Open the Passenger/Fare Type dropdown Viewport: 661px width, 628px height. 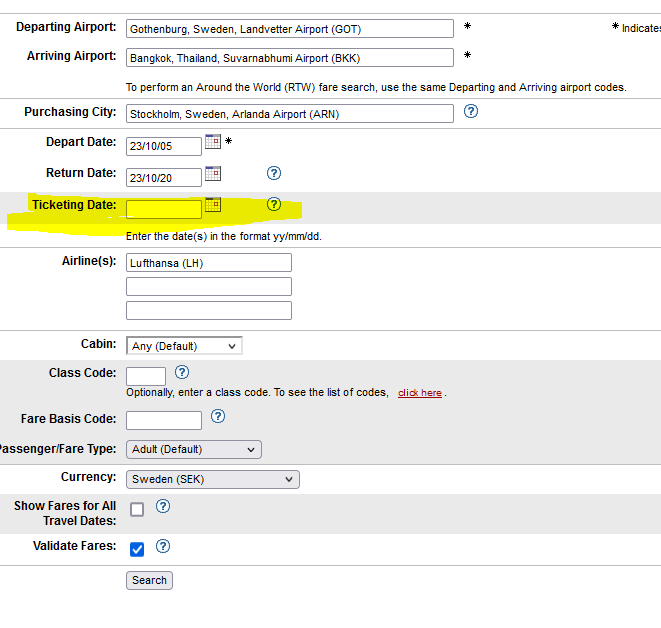[x=194, y=449]
